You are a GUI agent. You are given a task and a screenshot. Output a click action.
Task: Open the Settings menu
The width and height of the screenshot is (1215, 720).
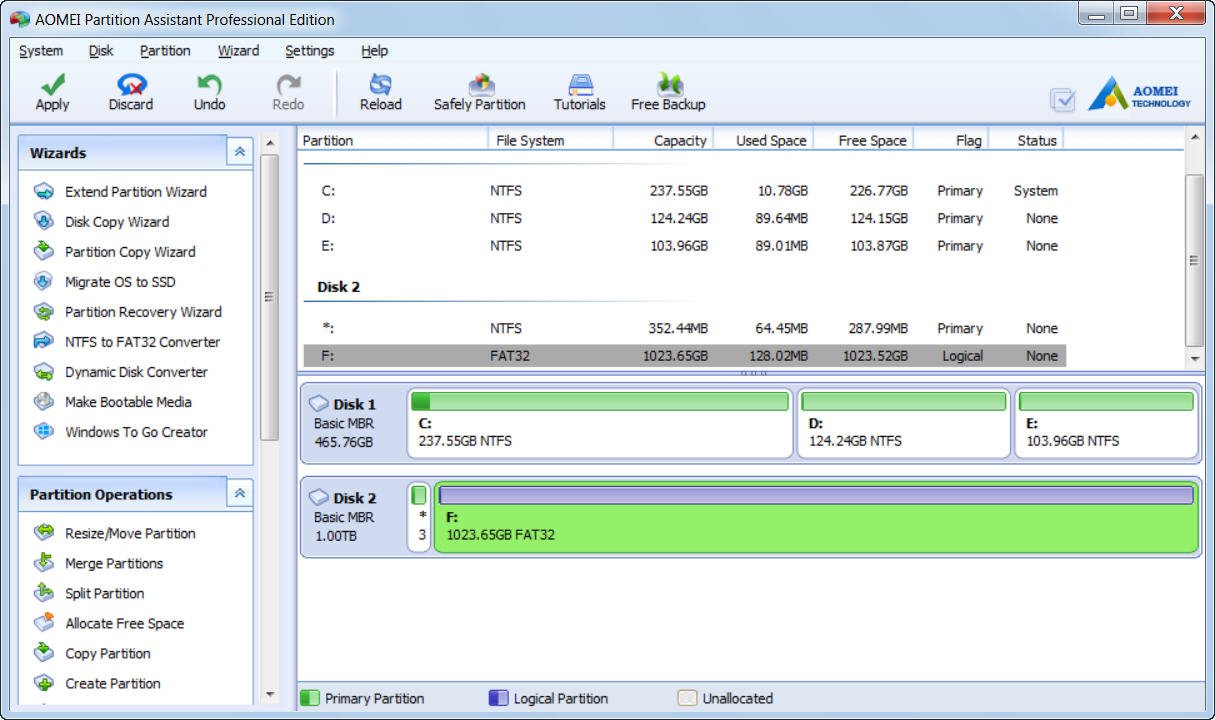pos(310,51)
